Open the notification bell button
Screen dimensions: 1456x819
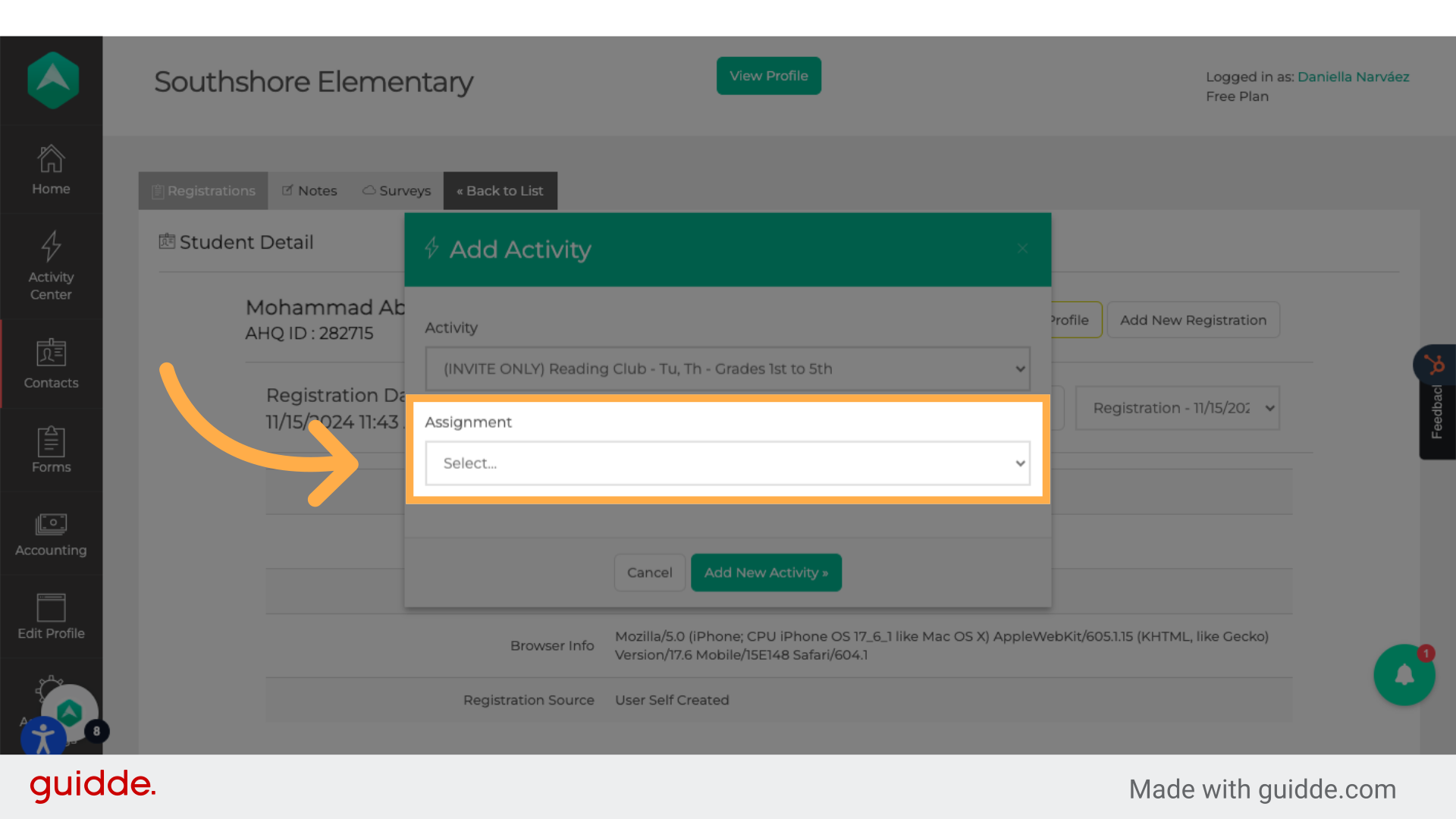1404,674
